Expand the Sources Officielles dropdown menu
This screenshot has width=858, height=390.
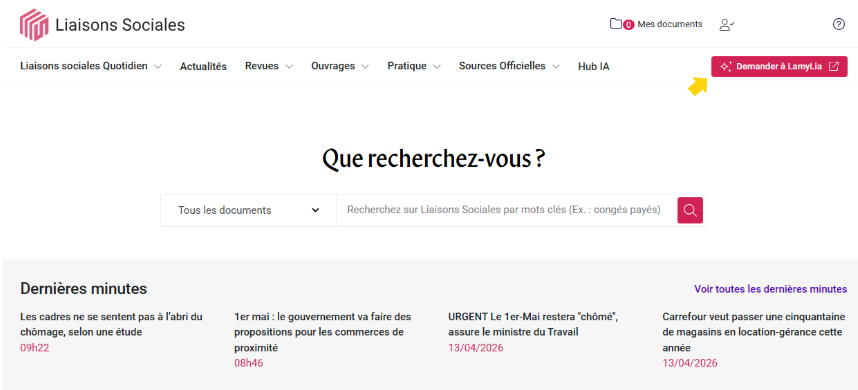tap(509, 66)
